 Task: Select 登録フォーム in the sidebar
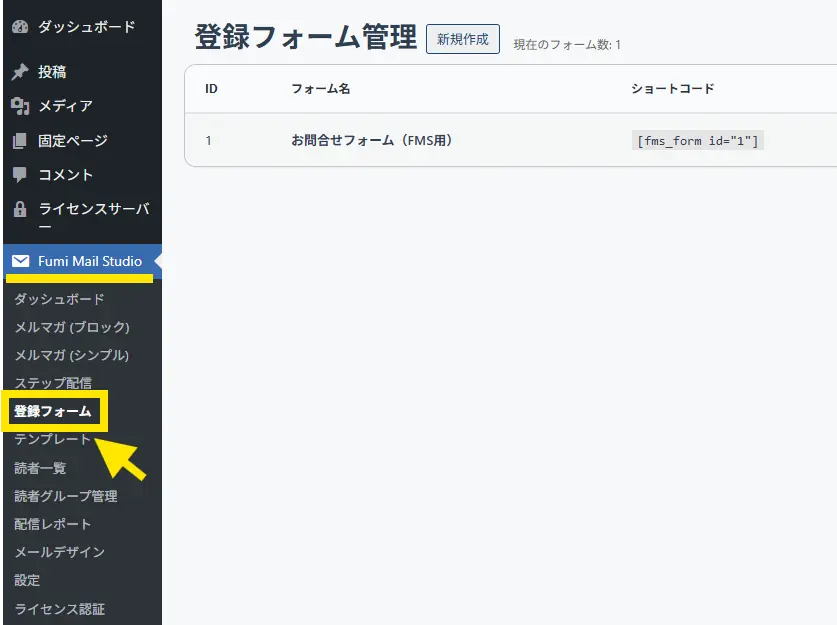click(53, 411)
